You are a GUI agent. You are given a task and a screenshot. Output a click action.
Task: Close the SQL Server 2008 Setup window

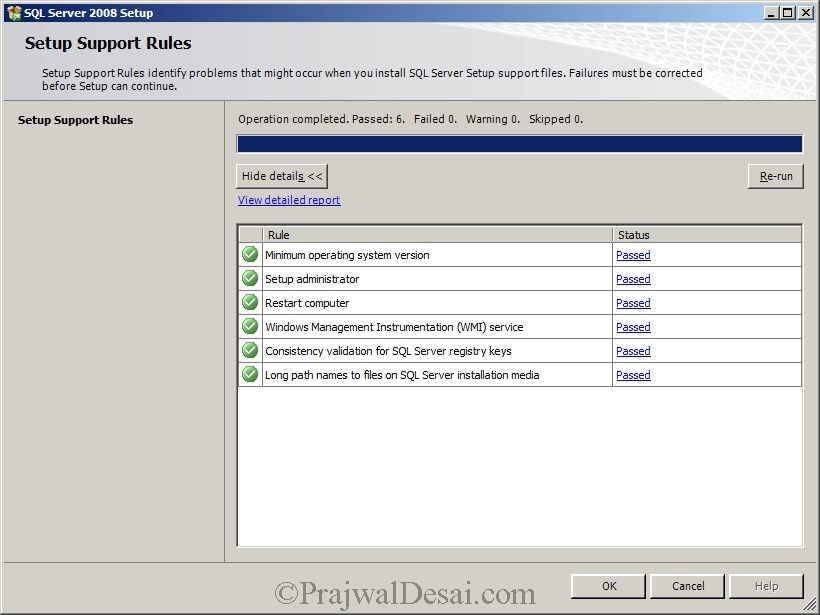(x=806, y=13)
